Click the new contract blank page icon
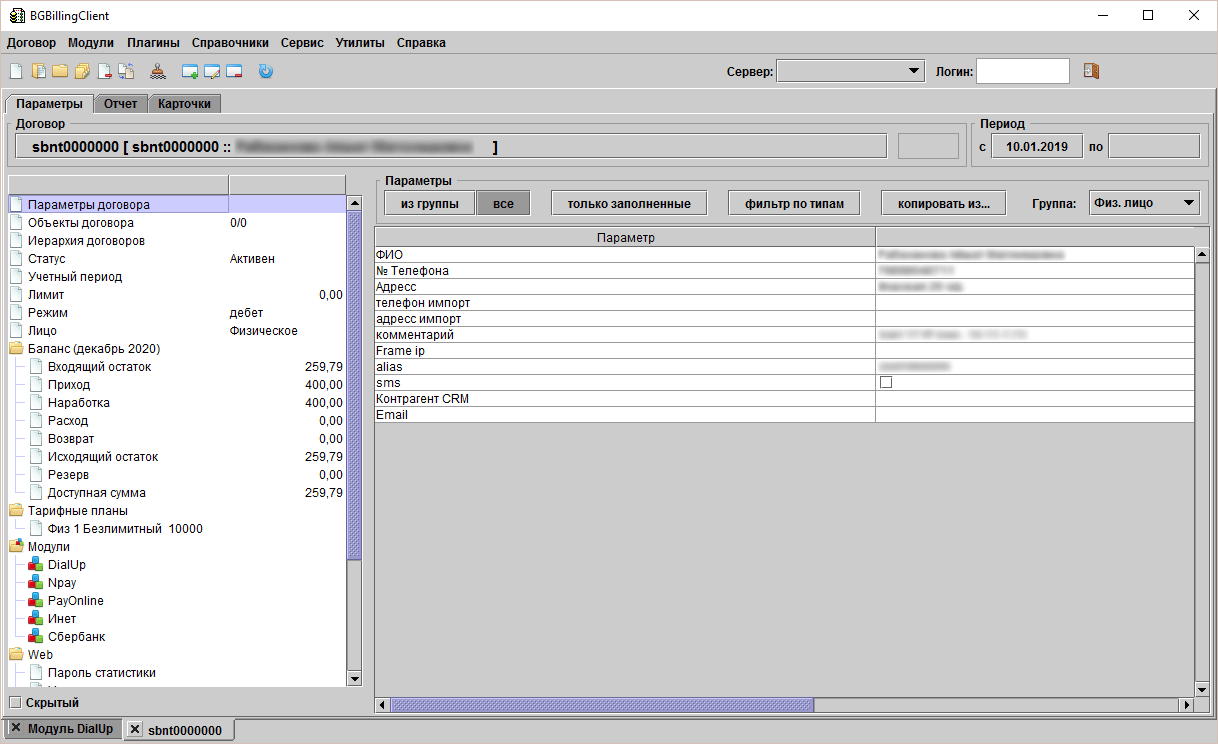This screenshot has width=1218, height=744. click(15, 71)
